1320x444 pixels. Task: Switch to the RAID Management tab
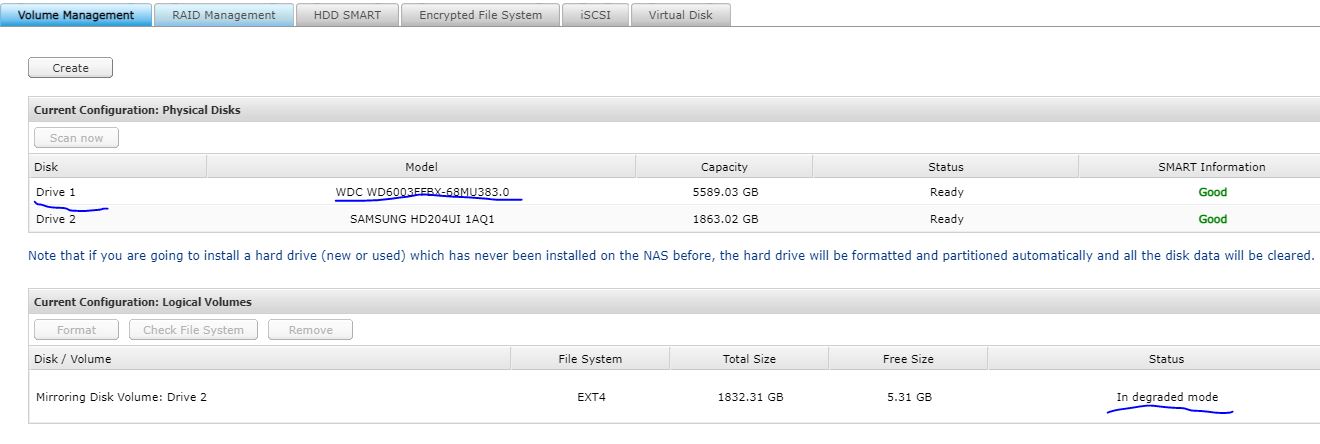click(x=224, y=15)
